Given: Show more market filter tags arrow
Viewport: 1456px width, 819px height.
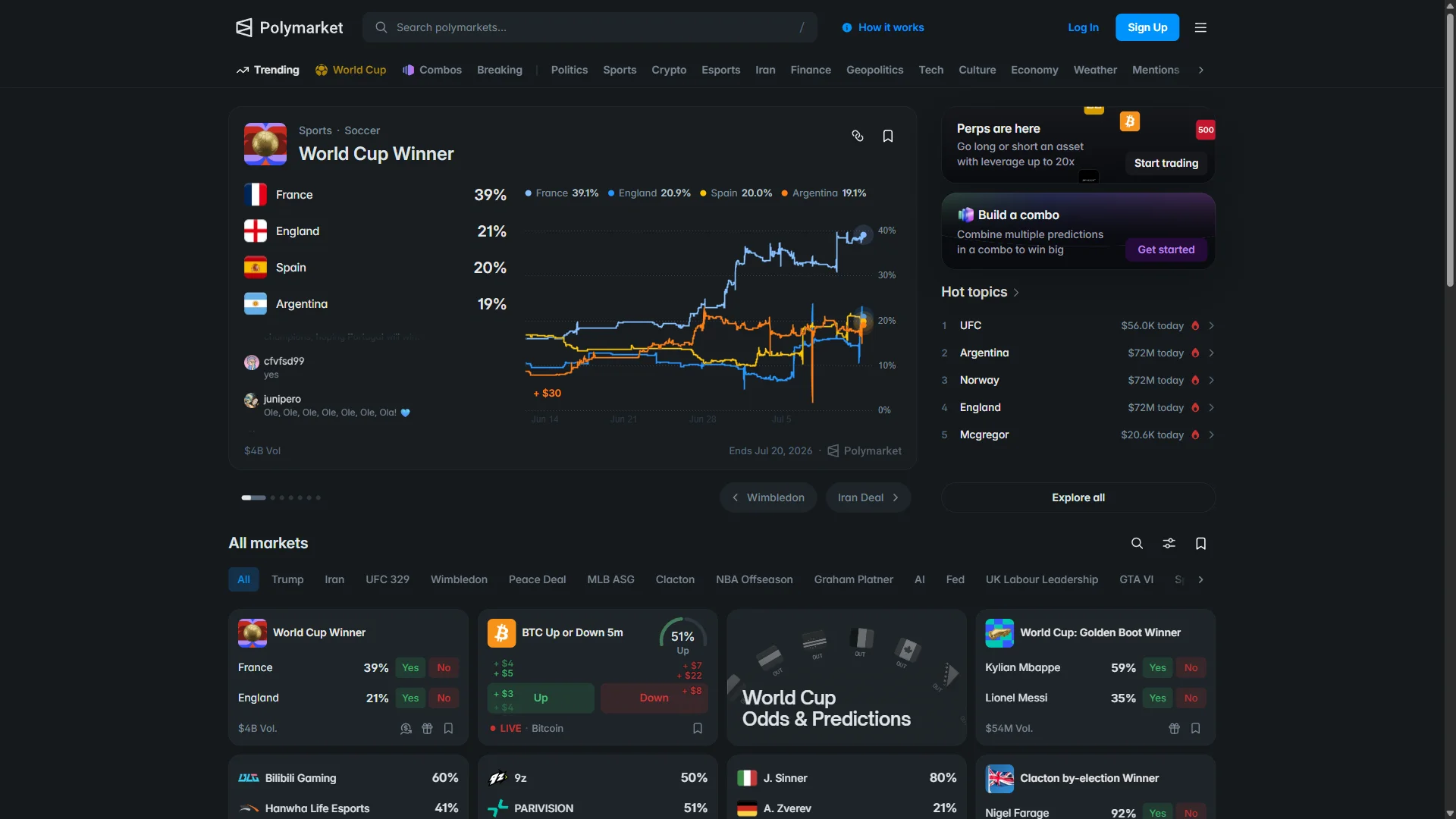Looking at the screenshot, I should [1200, 579].
